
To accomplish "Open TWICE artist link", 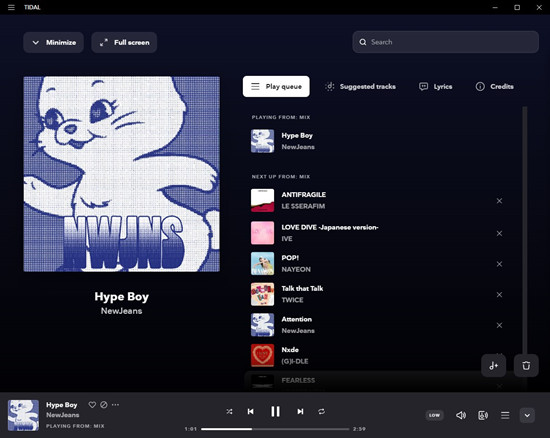I will pos(292,300).
